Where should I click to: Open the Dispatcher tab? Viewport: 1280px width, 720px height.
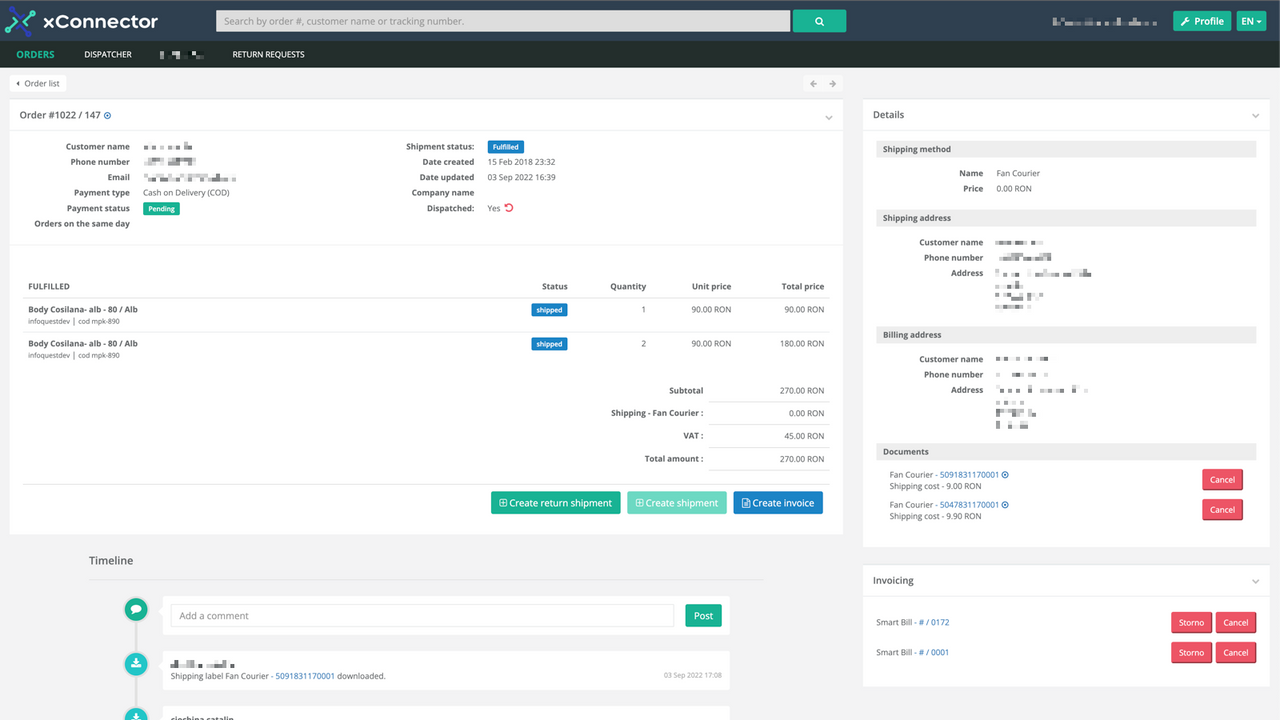(x=108, y=55)
